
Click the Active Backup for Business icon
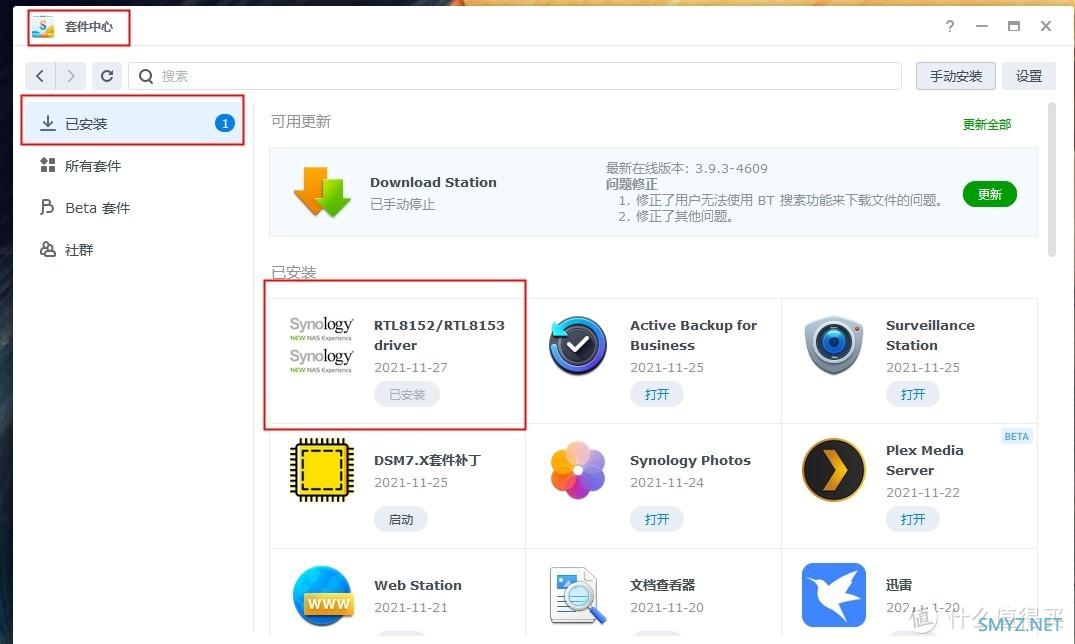[577, 345]
